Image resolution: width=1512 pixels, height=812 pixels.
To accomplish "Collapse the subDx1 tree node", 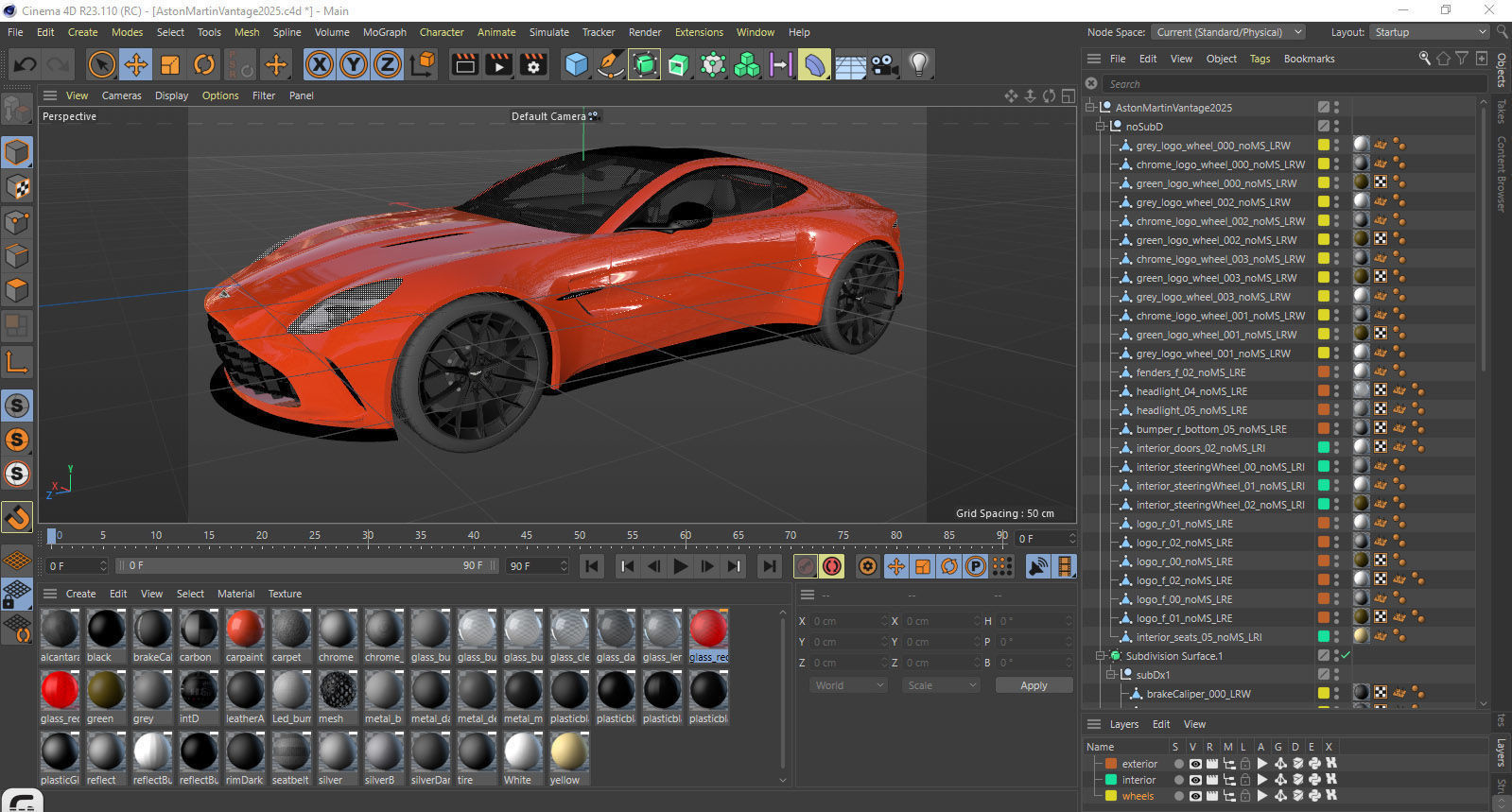I will tap(1111, 674).
